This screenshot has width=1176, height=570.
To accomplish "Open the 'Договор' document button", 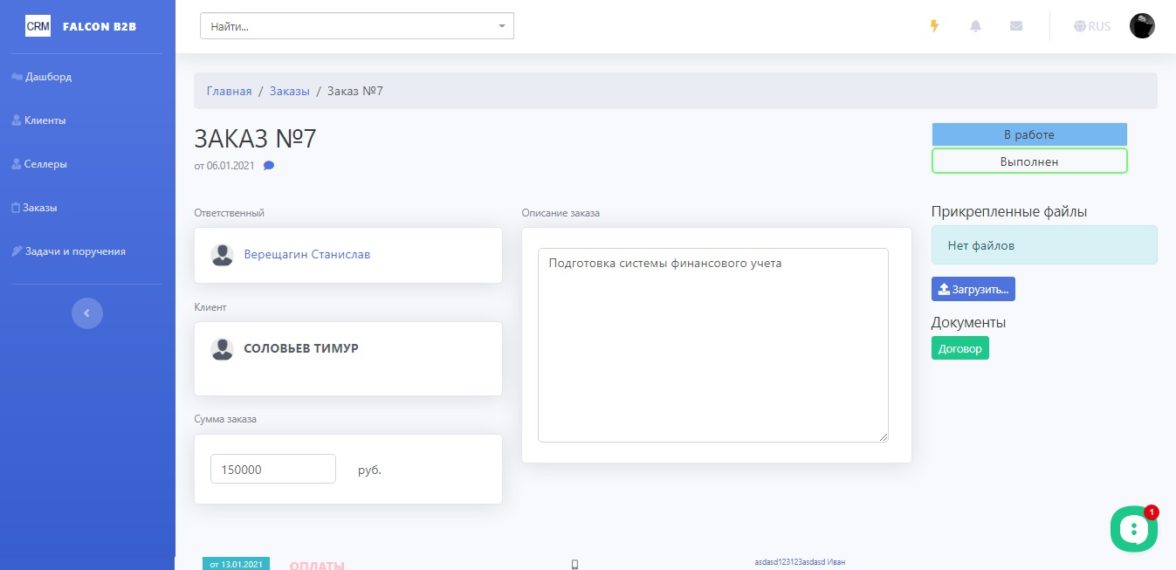I will click(x=960, y=348).
